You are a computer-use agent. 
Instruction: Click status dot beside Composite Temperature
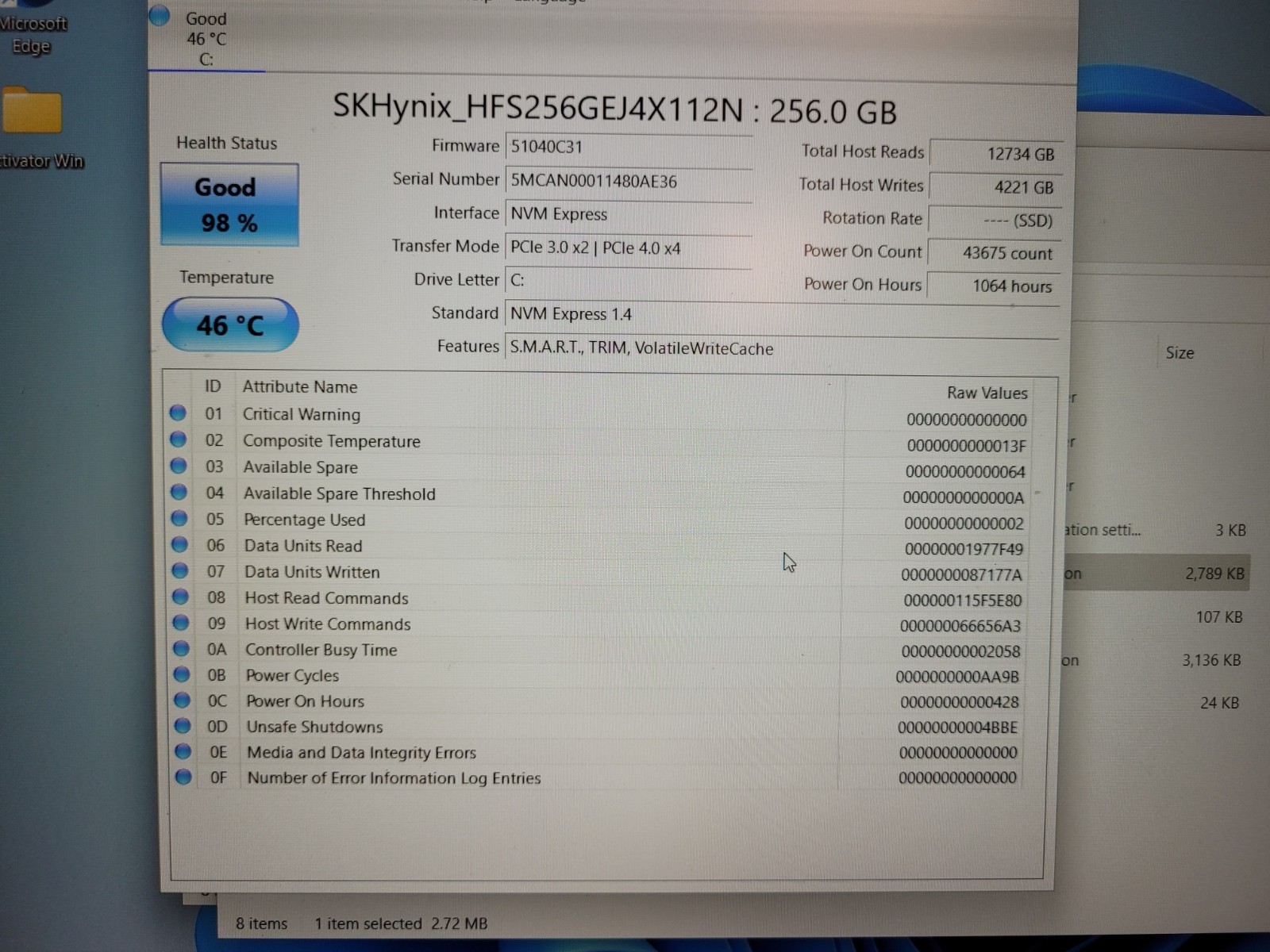tap(178, 439)
